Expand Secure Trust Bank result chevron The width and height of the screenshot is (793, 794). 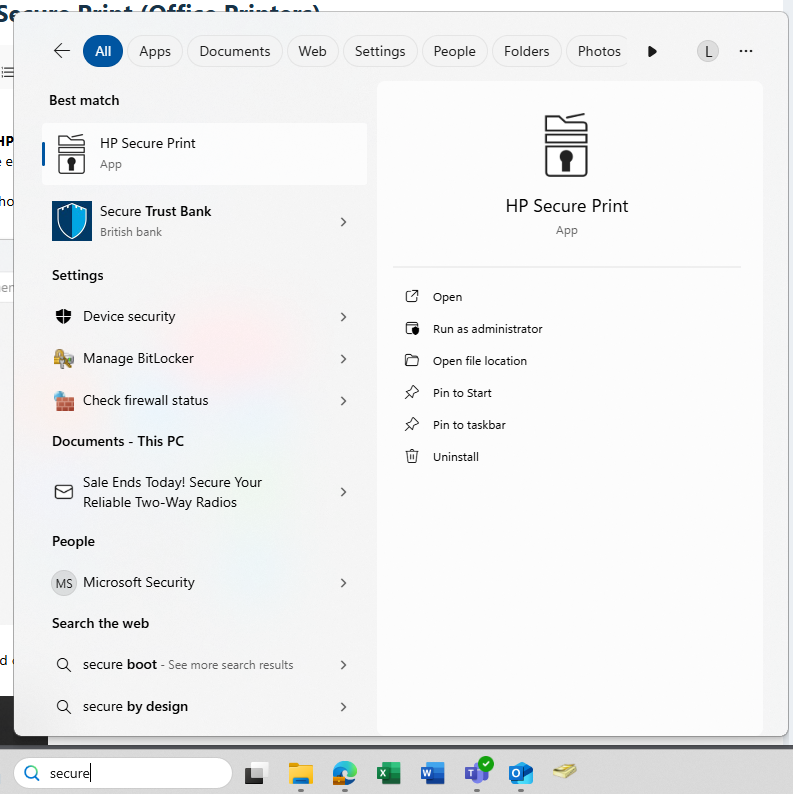[343, 222]
